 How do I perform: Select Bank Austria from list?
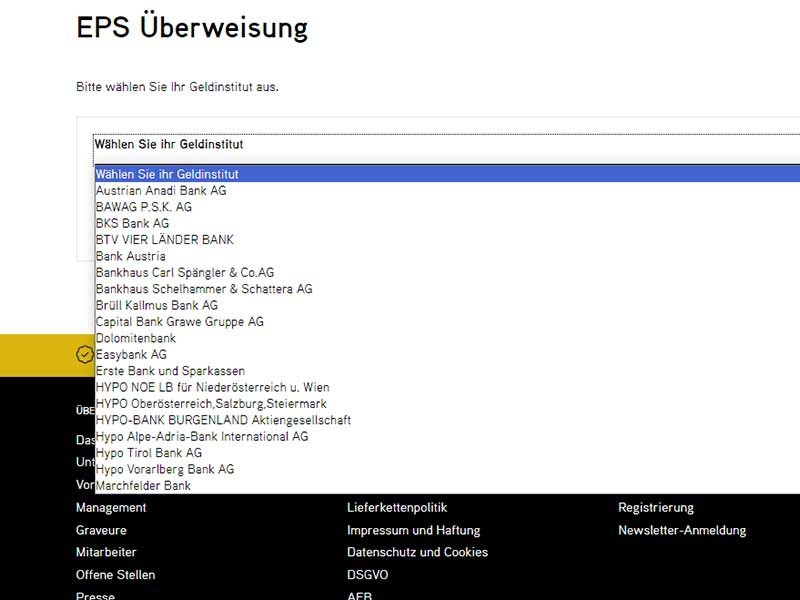pyautogui.click(x=447, y=256)
